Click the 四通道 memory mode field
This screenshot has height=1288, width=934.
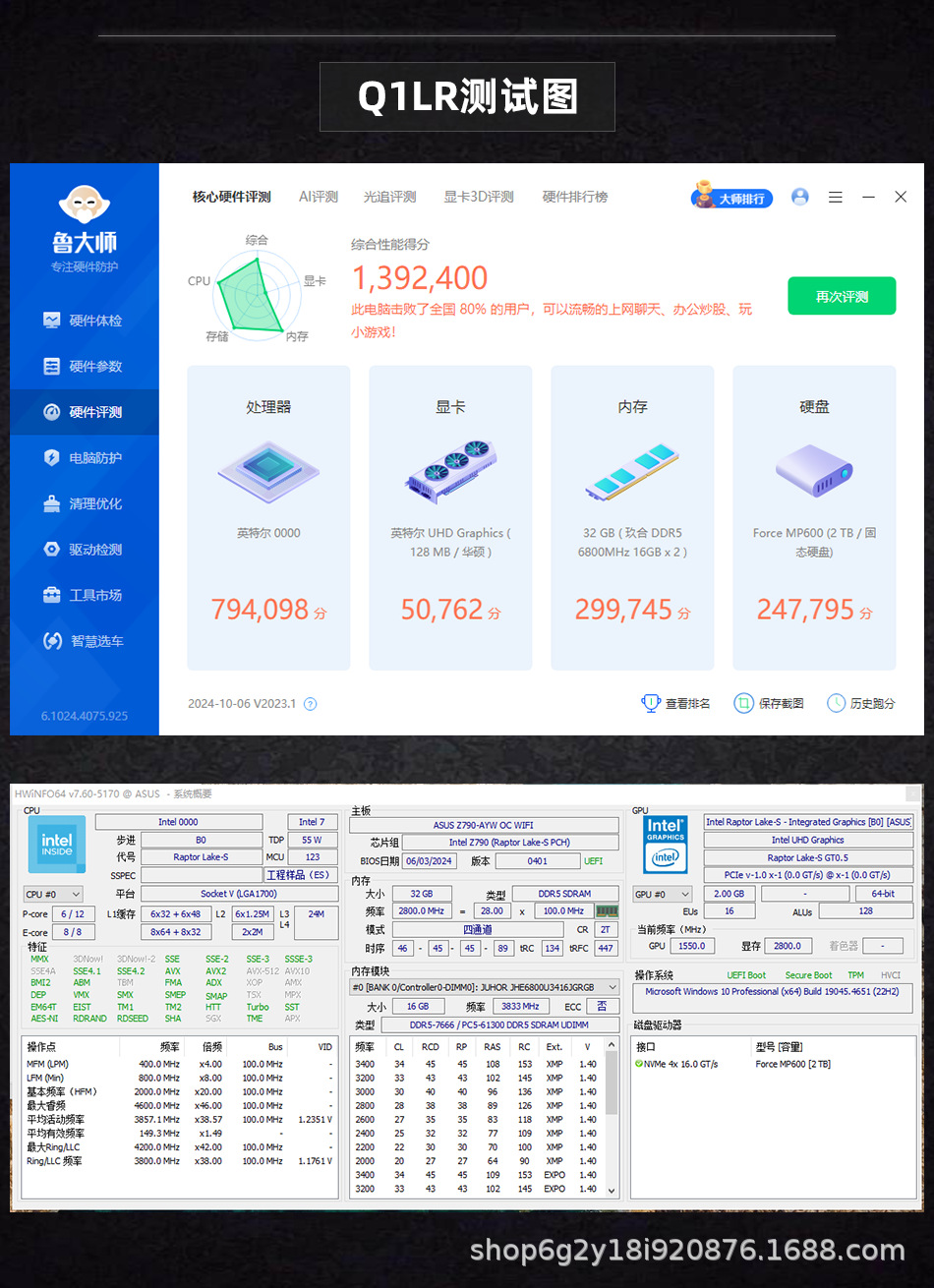click(x=477, y=929)
